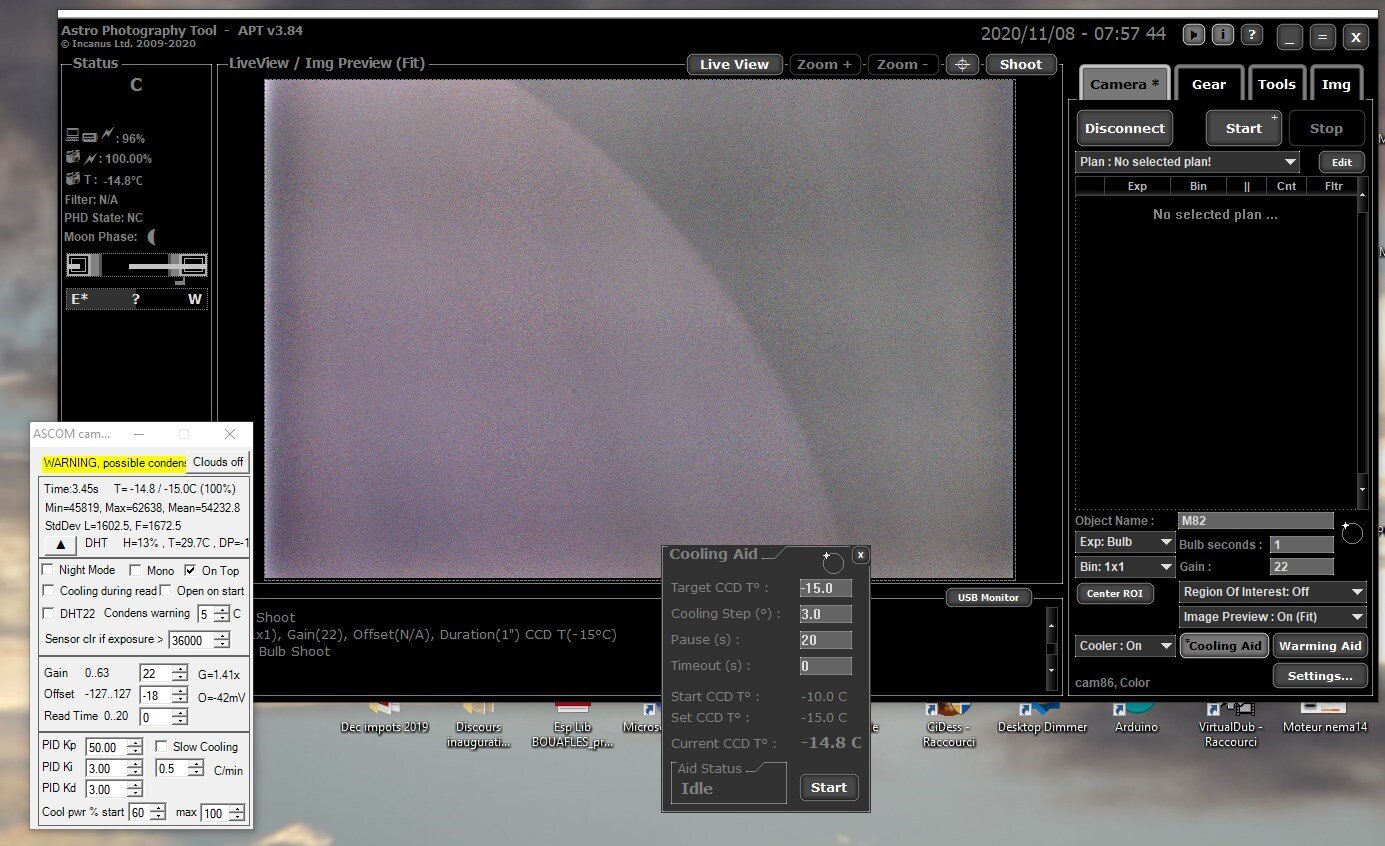Switch to the Gear tab

pos(1209,84)
